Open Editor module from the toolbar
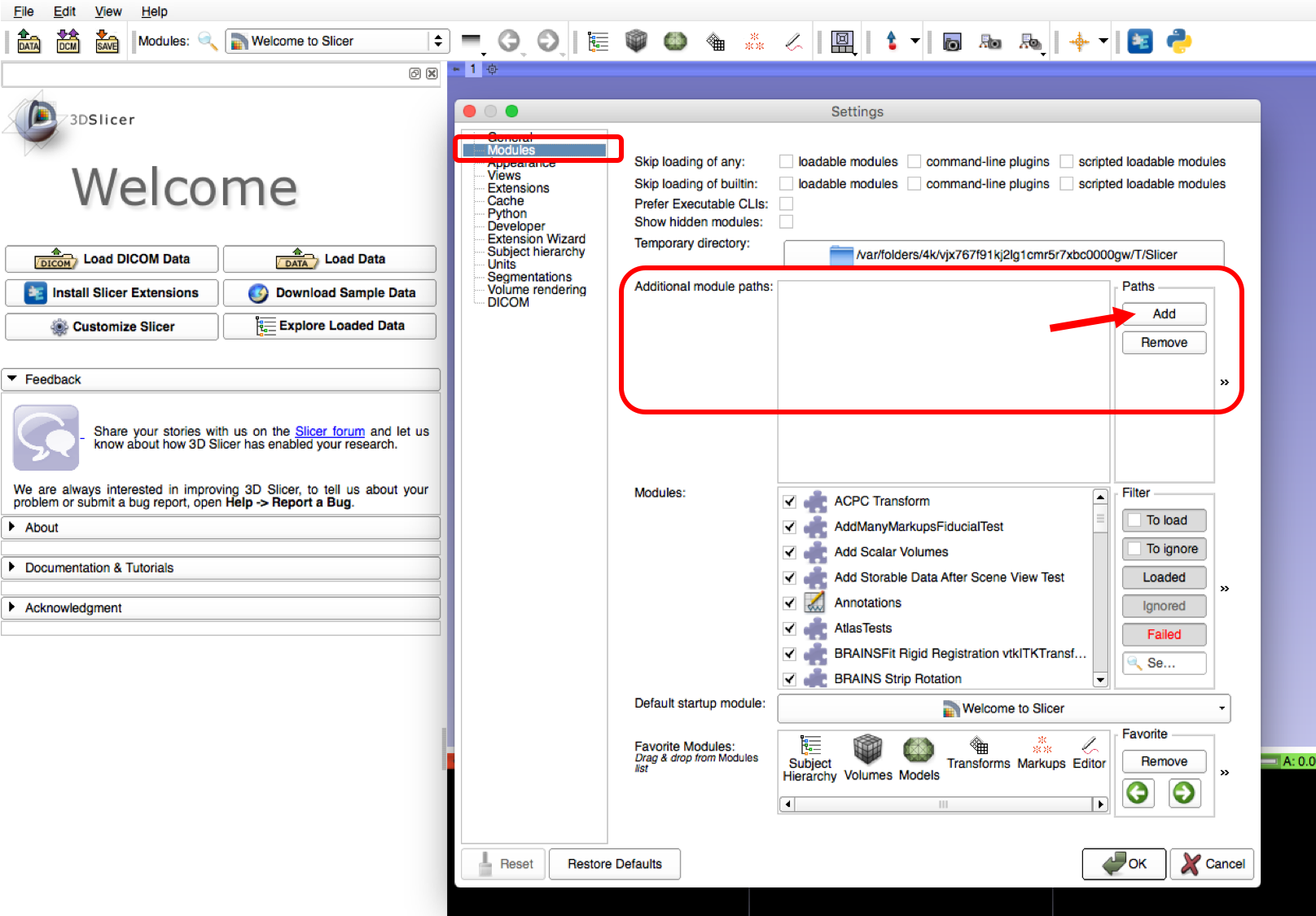This screenshot has height=916, width=1316. point(793,41)
